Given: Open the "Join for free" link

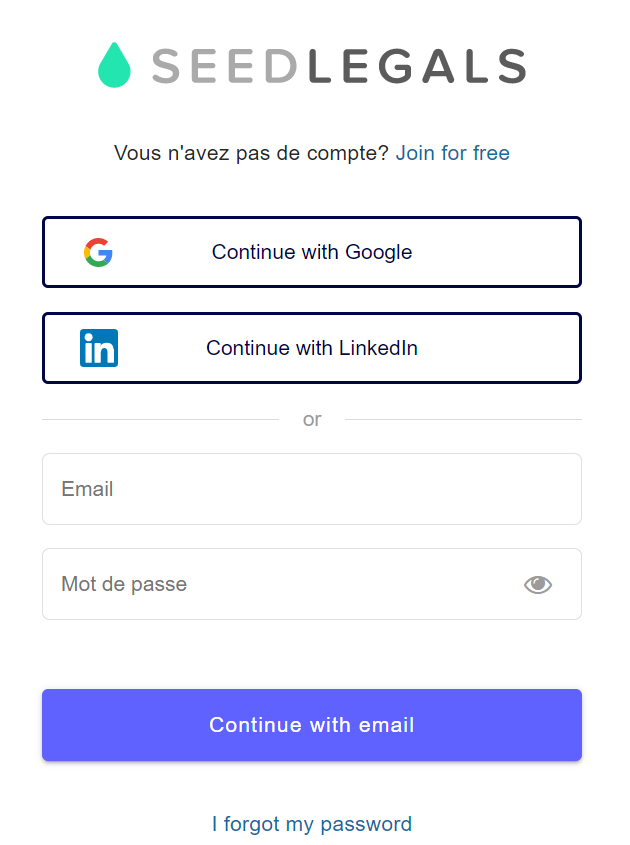Looking at the screenshot, I should tap(452, 153).
